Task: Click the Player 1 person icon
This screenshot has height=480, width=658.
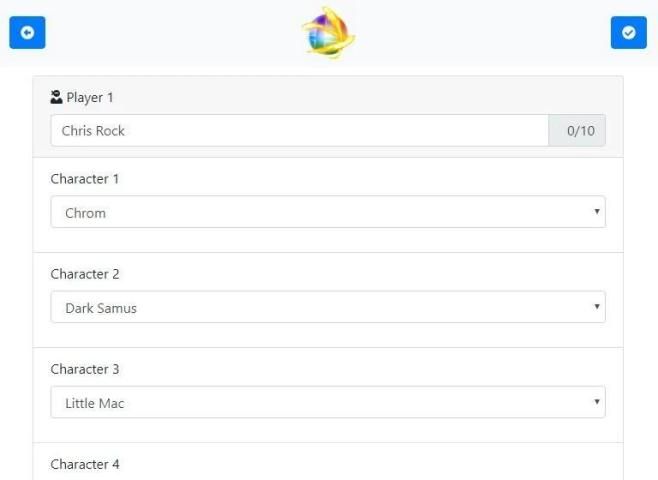Action: 56,97
